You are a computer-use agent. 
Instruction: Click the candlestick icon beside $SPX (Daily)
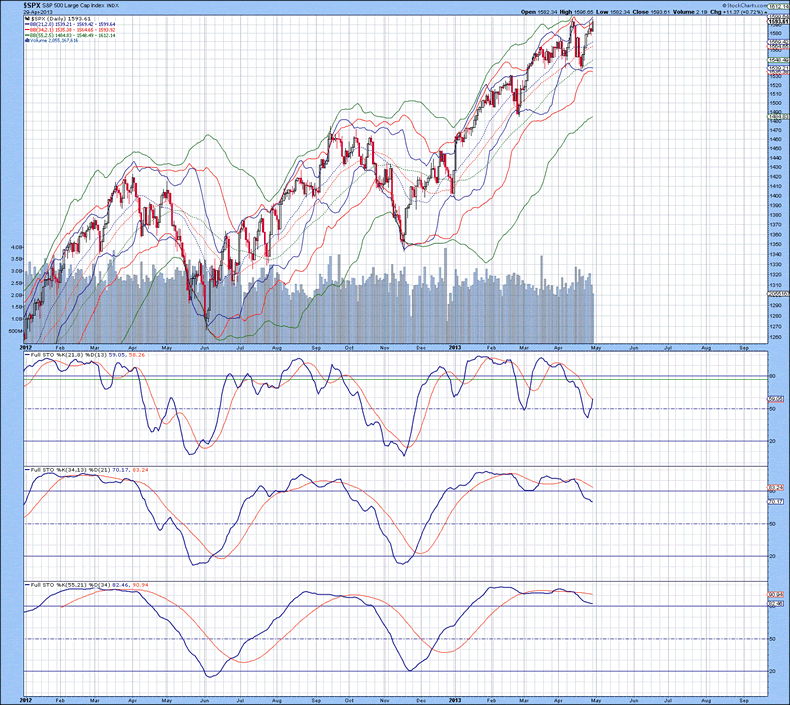[27, 19]
